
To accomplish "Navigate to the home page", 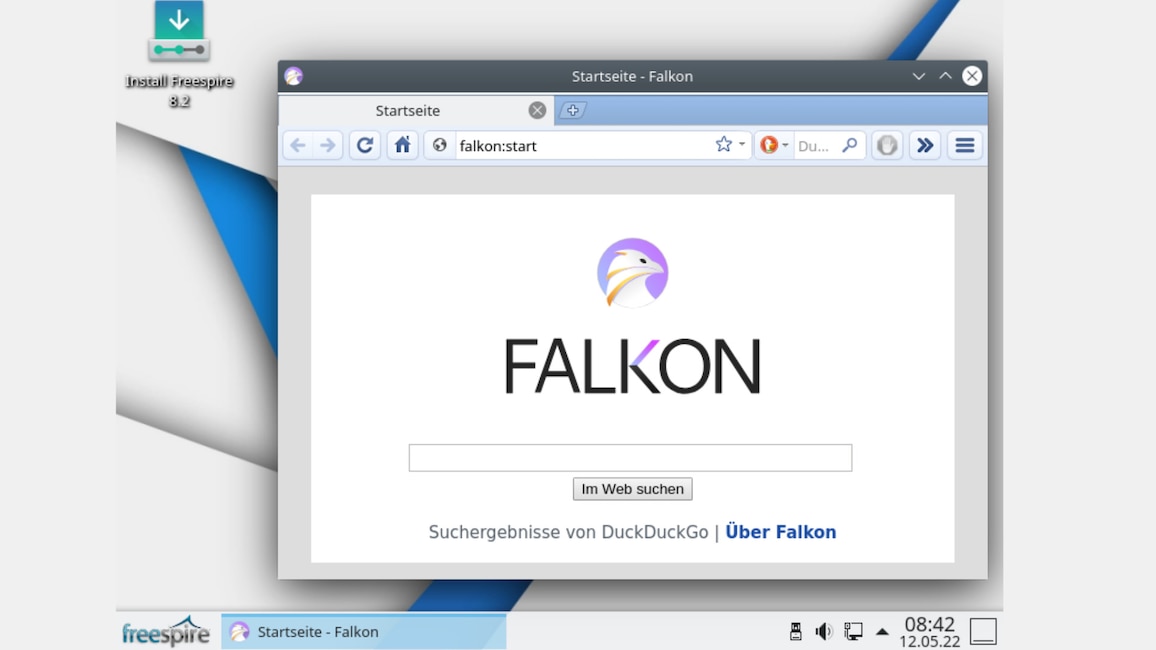I will point(402,145).
